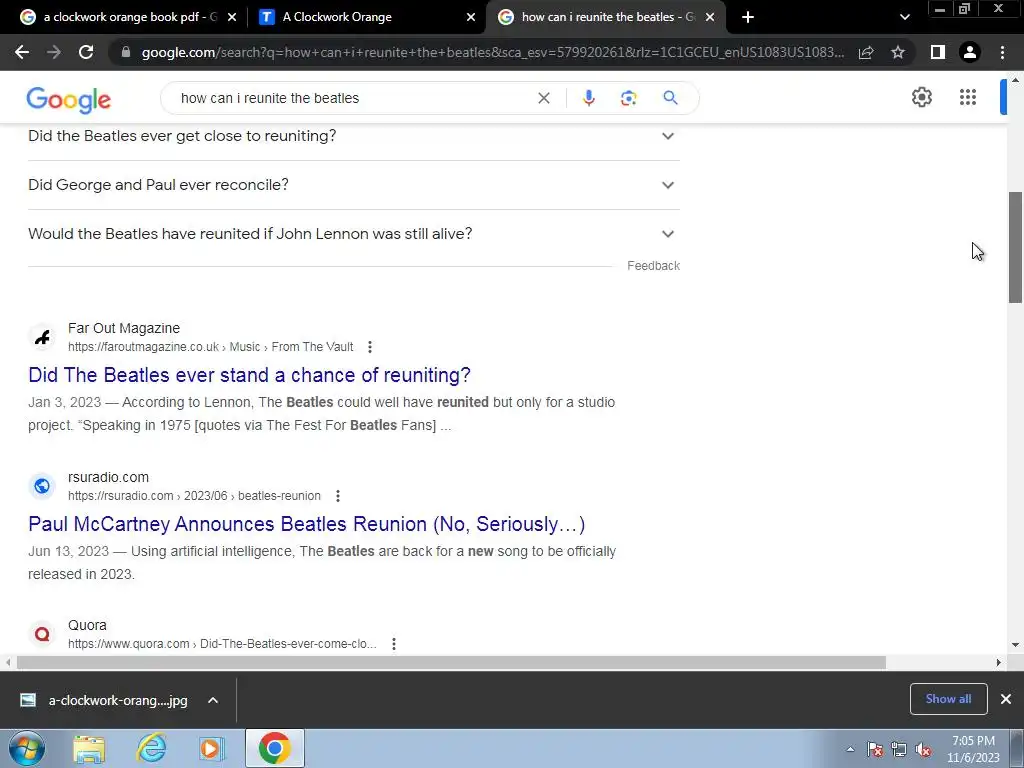Click the muted volume tray icon
Screen dimensions: 1024x768
(923, 750)
